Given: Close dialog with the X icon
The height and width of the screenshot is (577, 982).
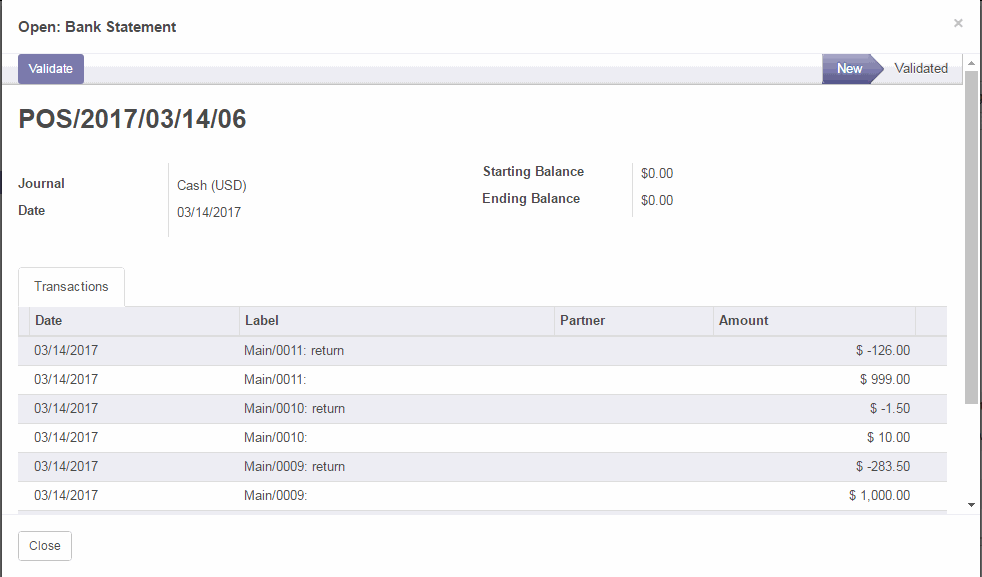Looking at the screenshot, I should 958,23.
